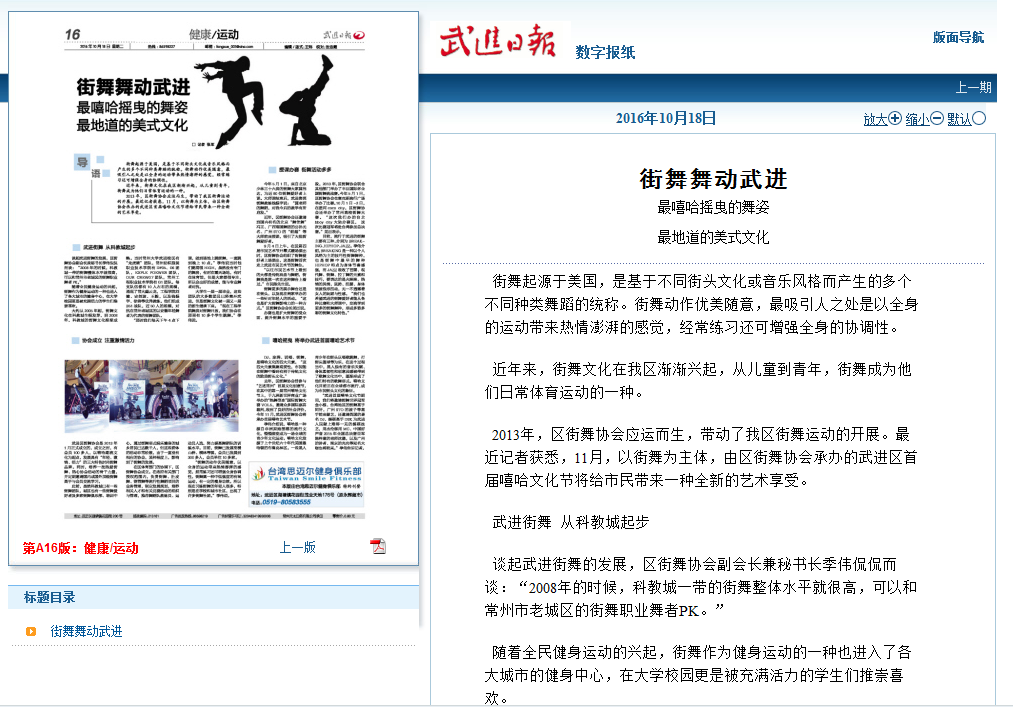Click the paragraph starting 2013年，区街舞协会
The width and height of the screenshot is (1013, 707).
tap(701, 457)
